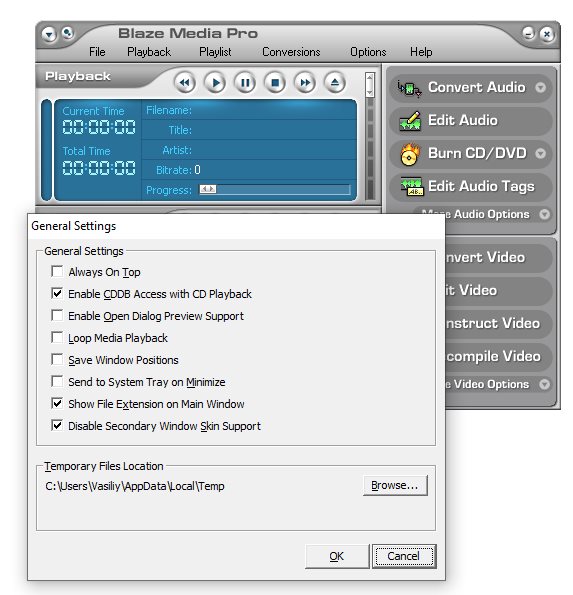Pause playback with the pause button
This screenshot has width=573, height=595.
[x=245, y=82]
